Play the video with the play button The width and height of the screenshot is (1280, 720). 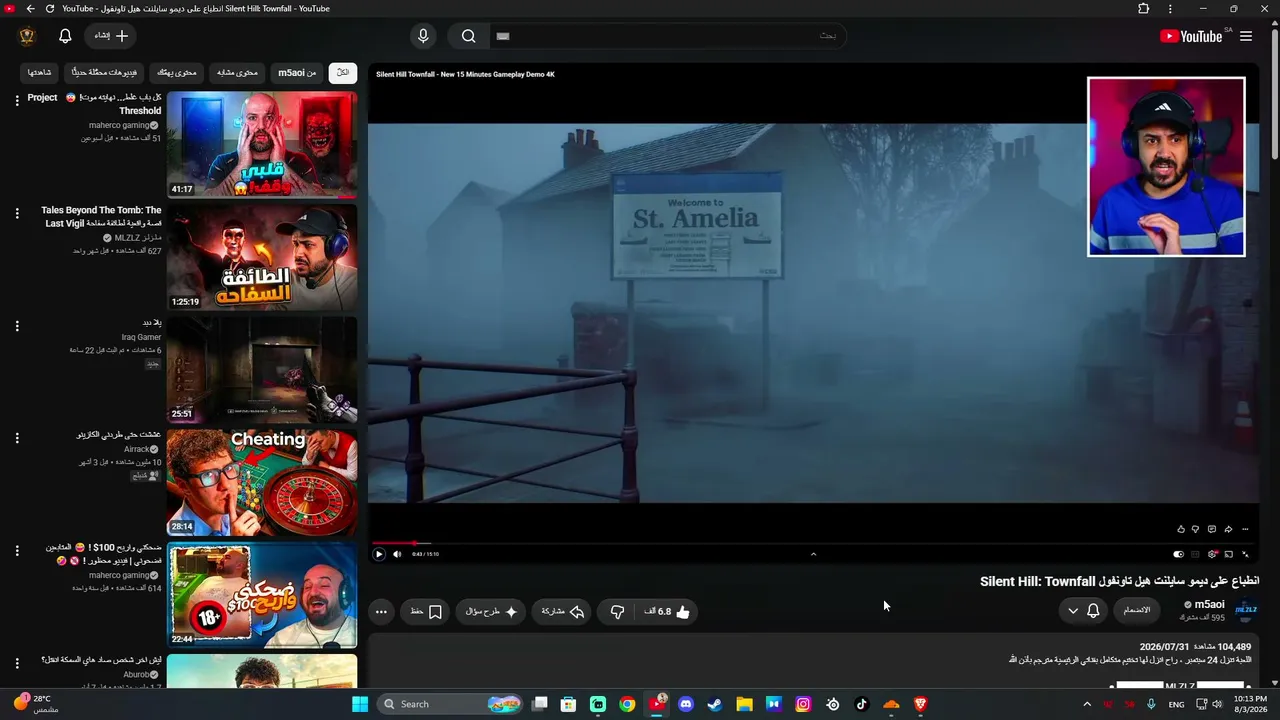[x=379, y=554]
